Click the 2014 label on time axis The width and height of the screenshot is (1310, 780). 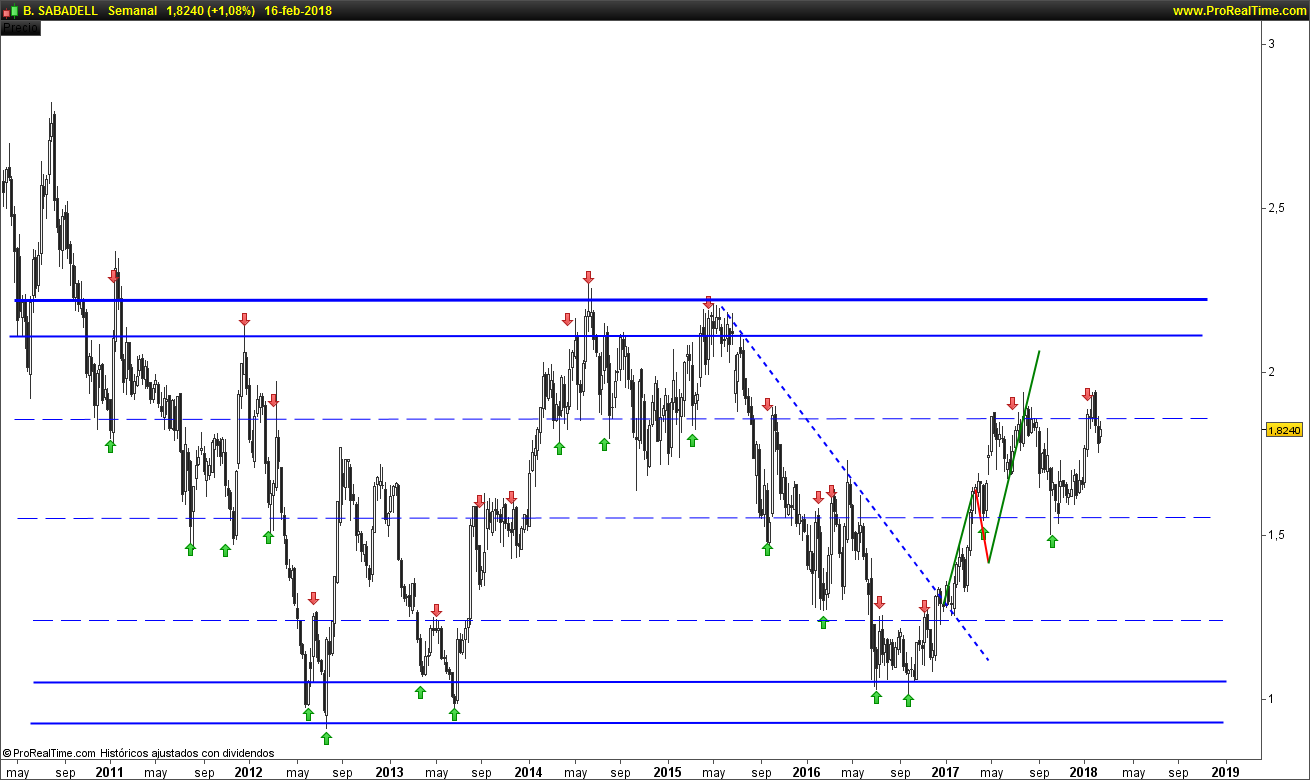pos(528,772)
